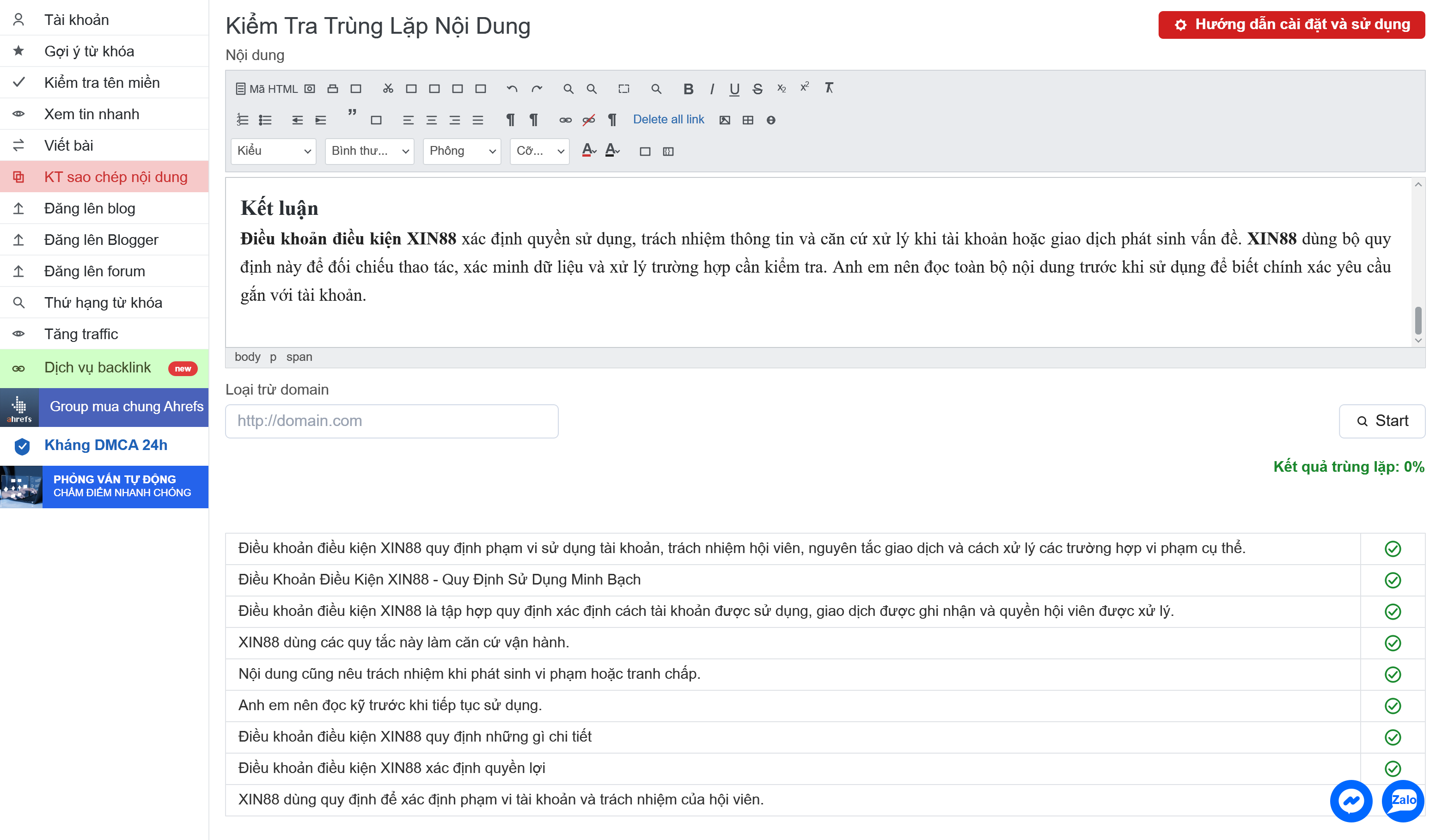The image size is (1442, 840).
Task: Open the Phỏng vấn tự động banner
Action: (x=104, y=487)
